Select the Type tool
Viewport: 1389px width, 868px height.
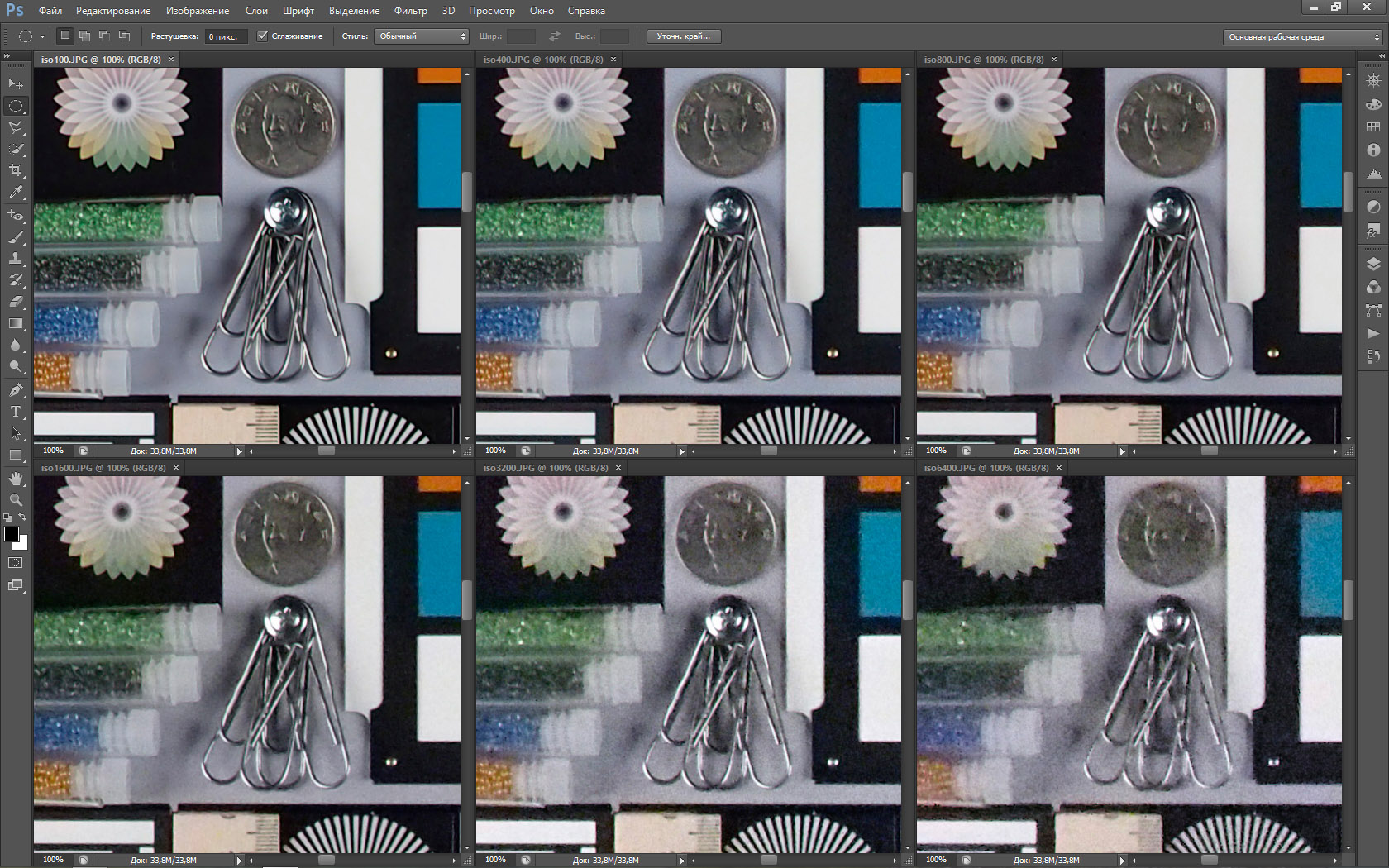[x=16, y=412]
